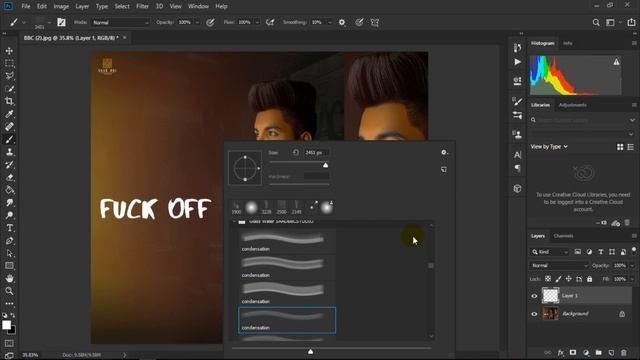Toggle pressure for opacity button
The width and height of the screenshot is (640, 360).
pos(210,22)
